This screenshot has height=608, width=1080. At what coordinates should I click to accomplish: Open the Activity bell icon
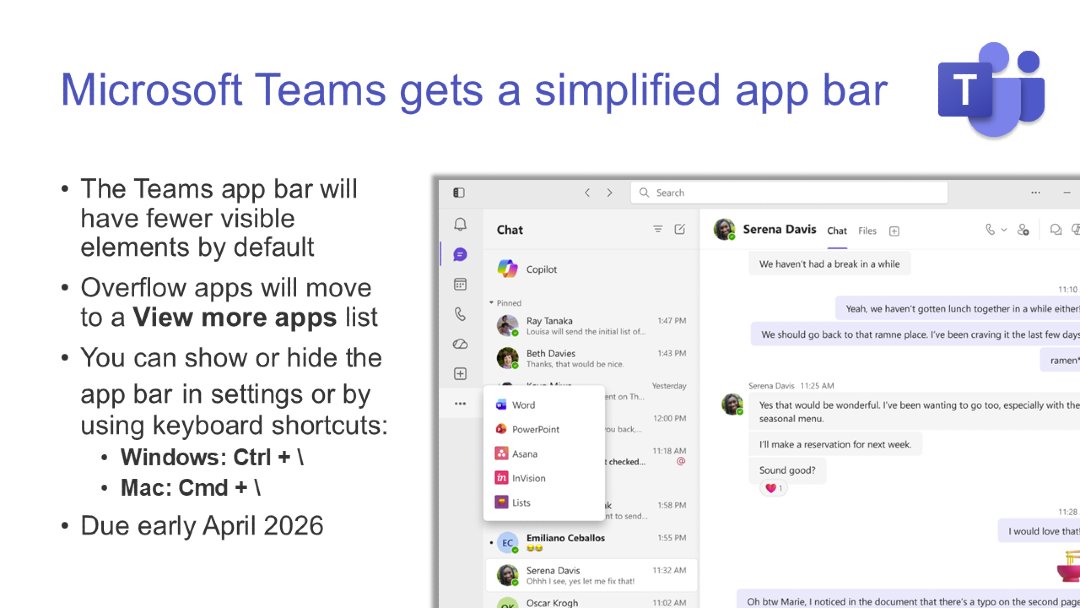[460, 224]
